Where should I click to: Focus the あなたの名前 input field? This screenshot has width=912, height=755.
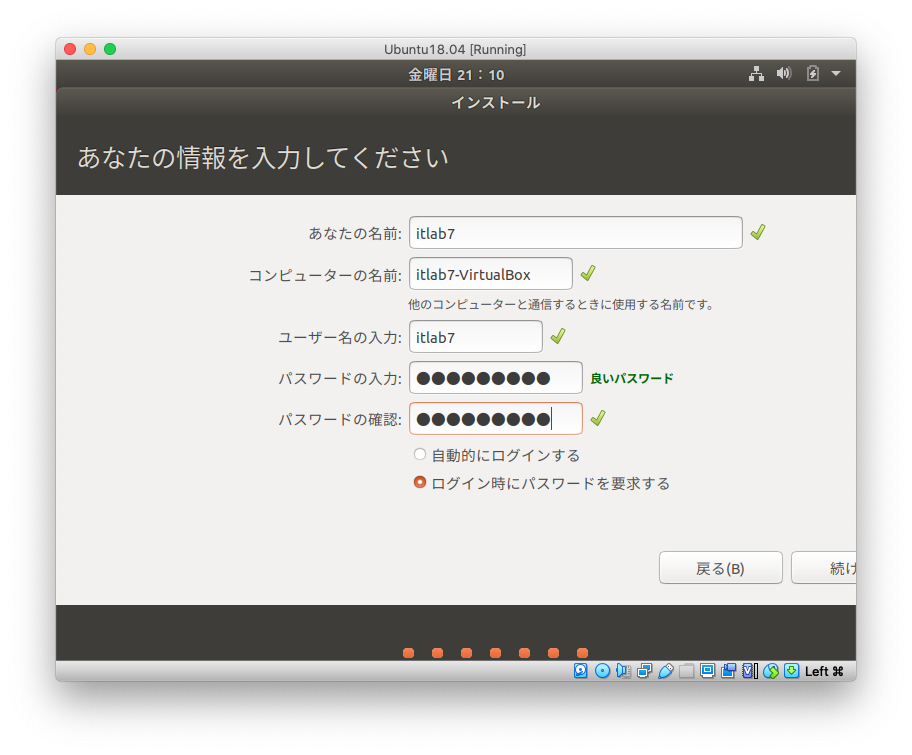click(576, 233)
